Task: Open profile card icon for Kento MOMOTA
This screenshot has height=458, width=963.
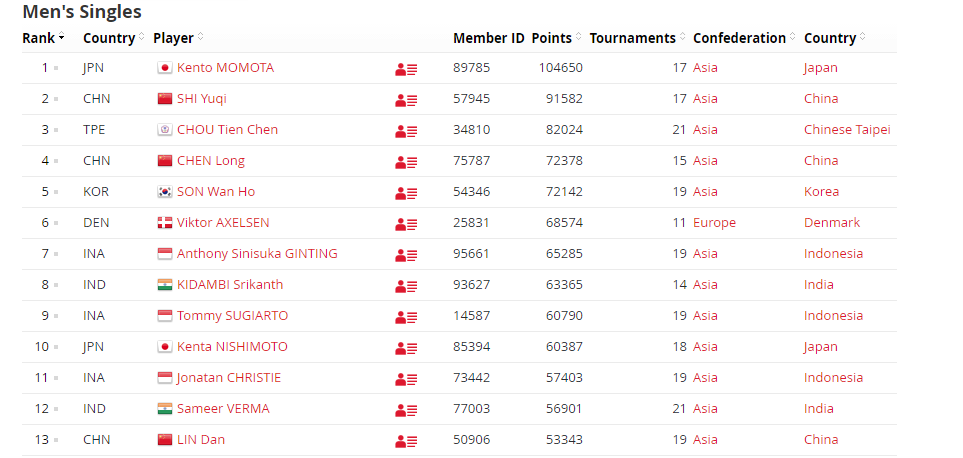Action: pyautogui.click(x=406, y=69)
